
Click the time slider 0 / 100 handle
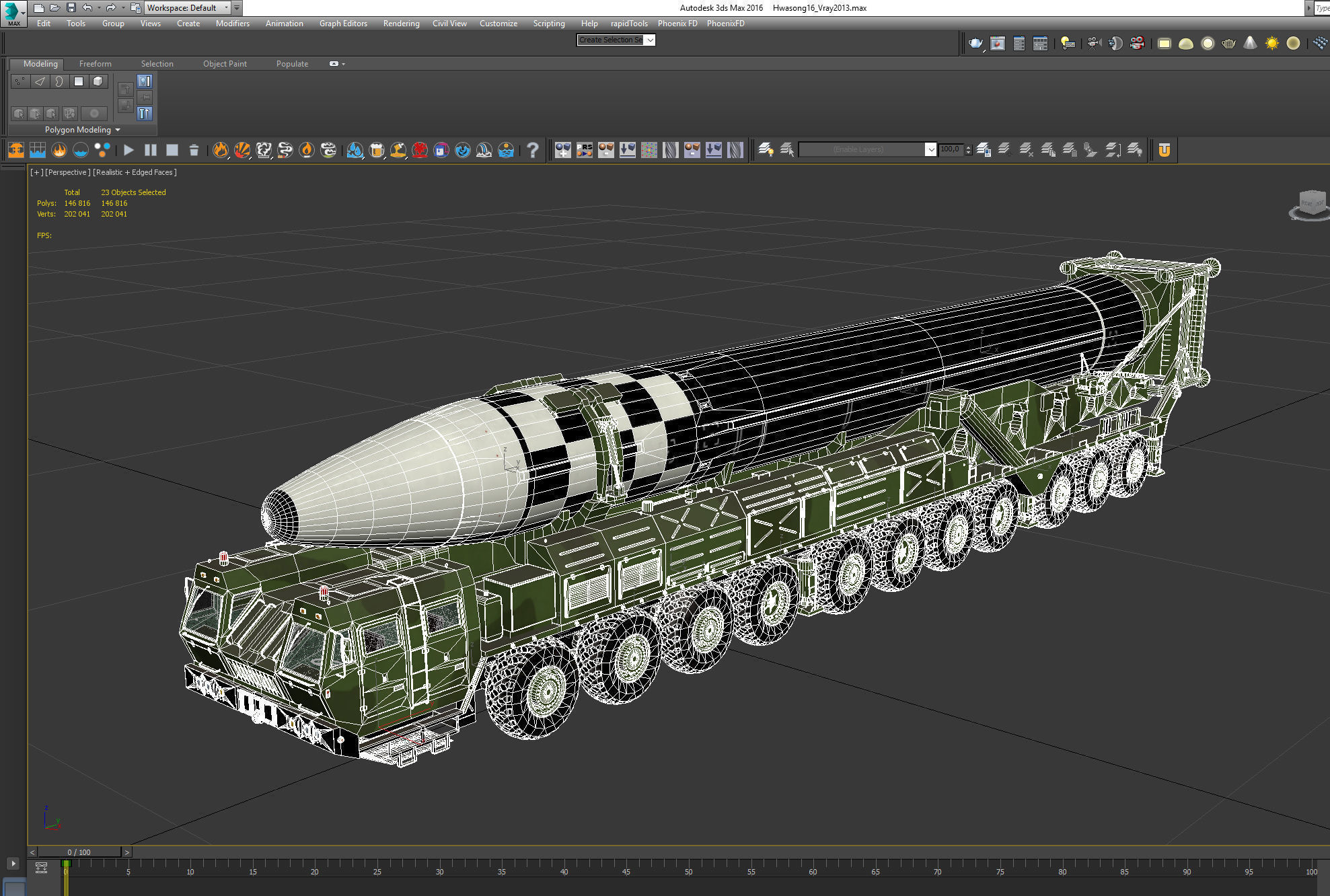coord(79,852)
